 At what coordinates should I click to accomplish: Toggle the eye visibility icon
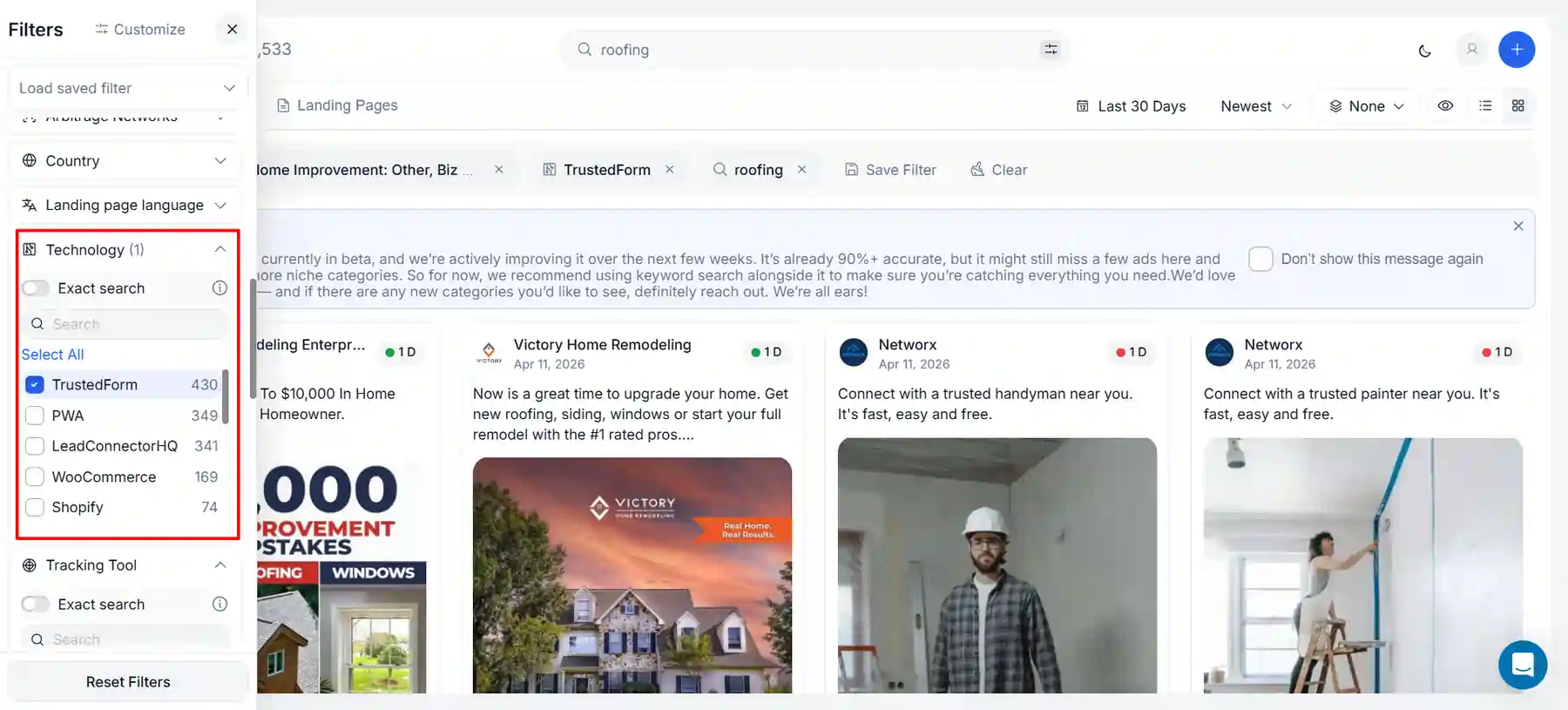pos(1445,106)
